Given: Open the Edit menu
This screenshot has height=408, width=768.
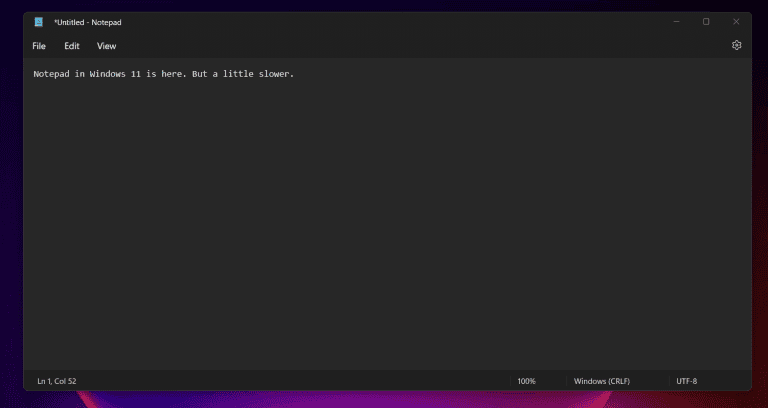Looking at the screenshot, I should (72, 46).
